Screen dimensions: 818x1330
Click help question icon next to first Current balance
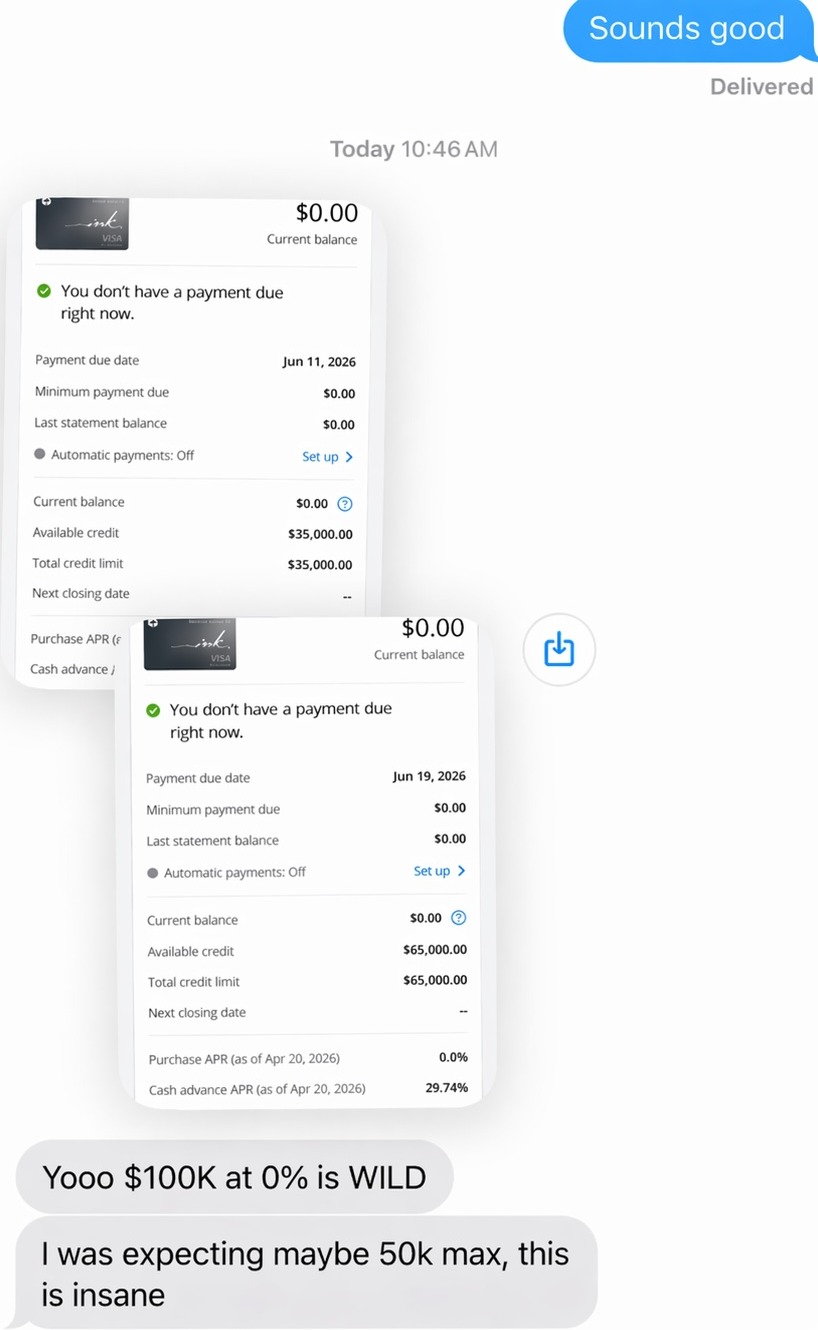click(x=345, y=504)
